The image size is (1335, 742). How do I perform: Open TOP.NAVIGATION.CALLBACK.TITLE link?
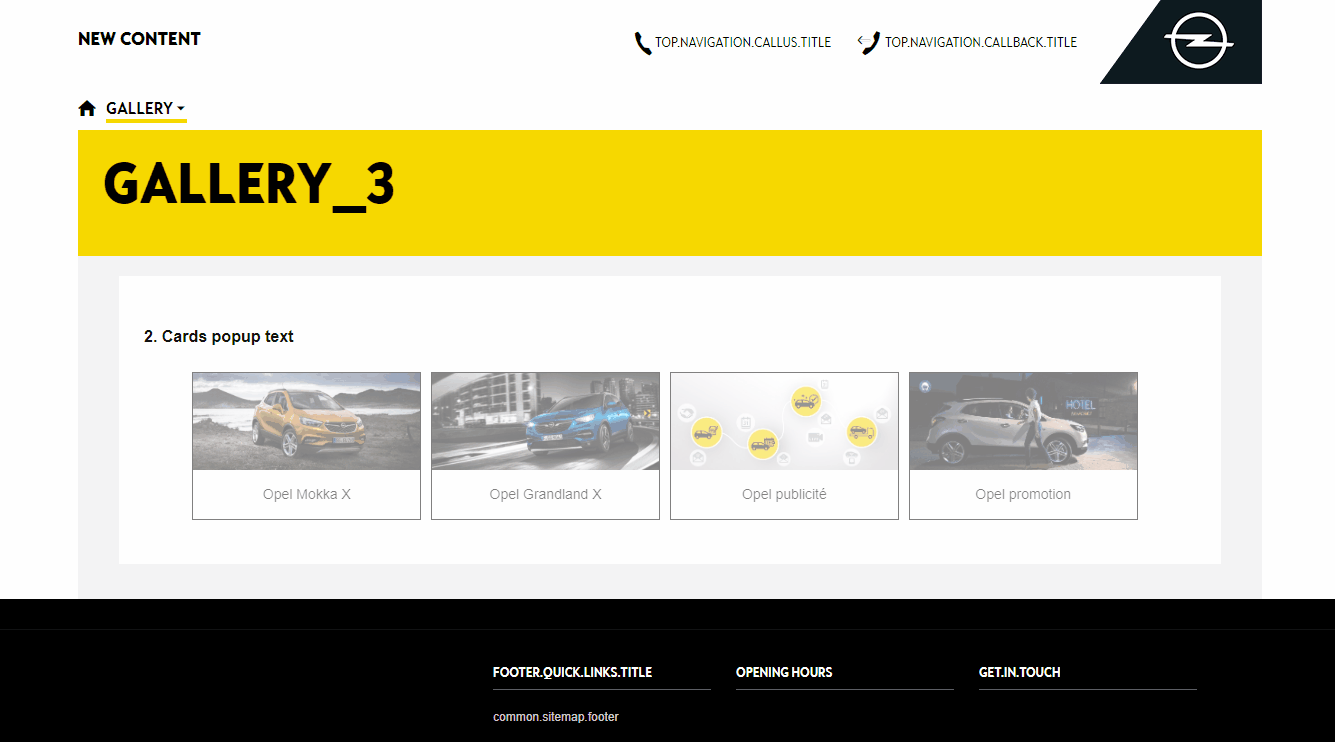[980, 43]
